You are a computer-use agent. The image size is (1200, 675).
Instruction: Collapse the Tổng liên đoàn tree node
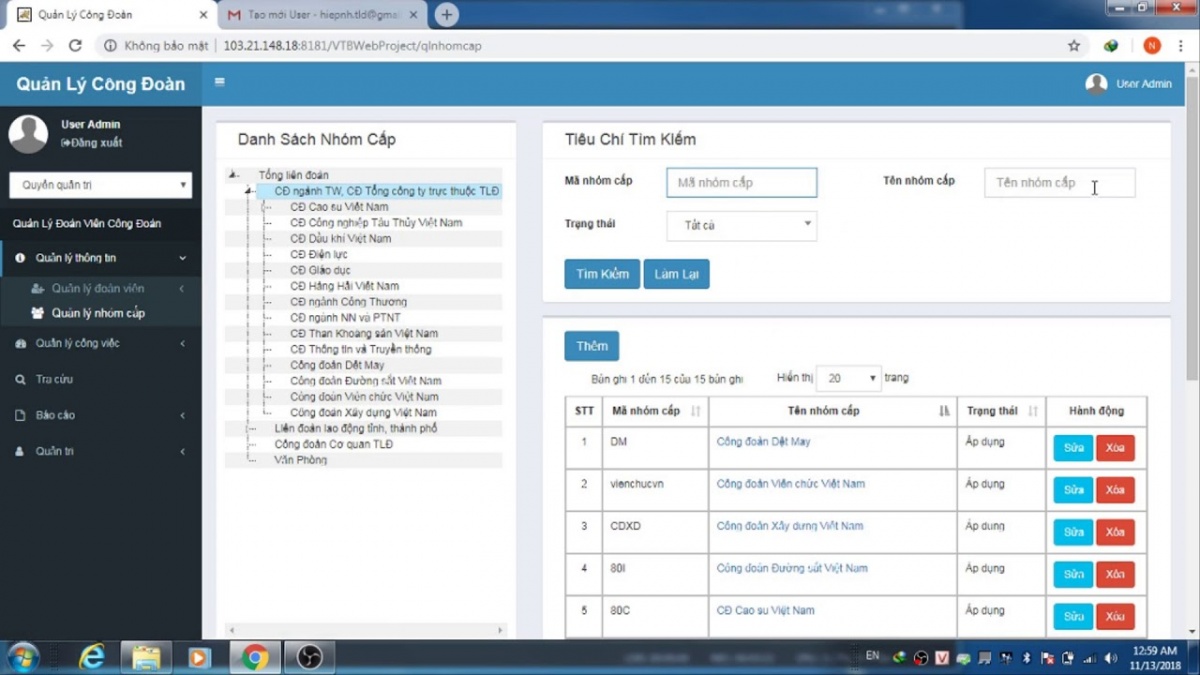[233, 175]
